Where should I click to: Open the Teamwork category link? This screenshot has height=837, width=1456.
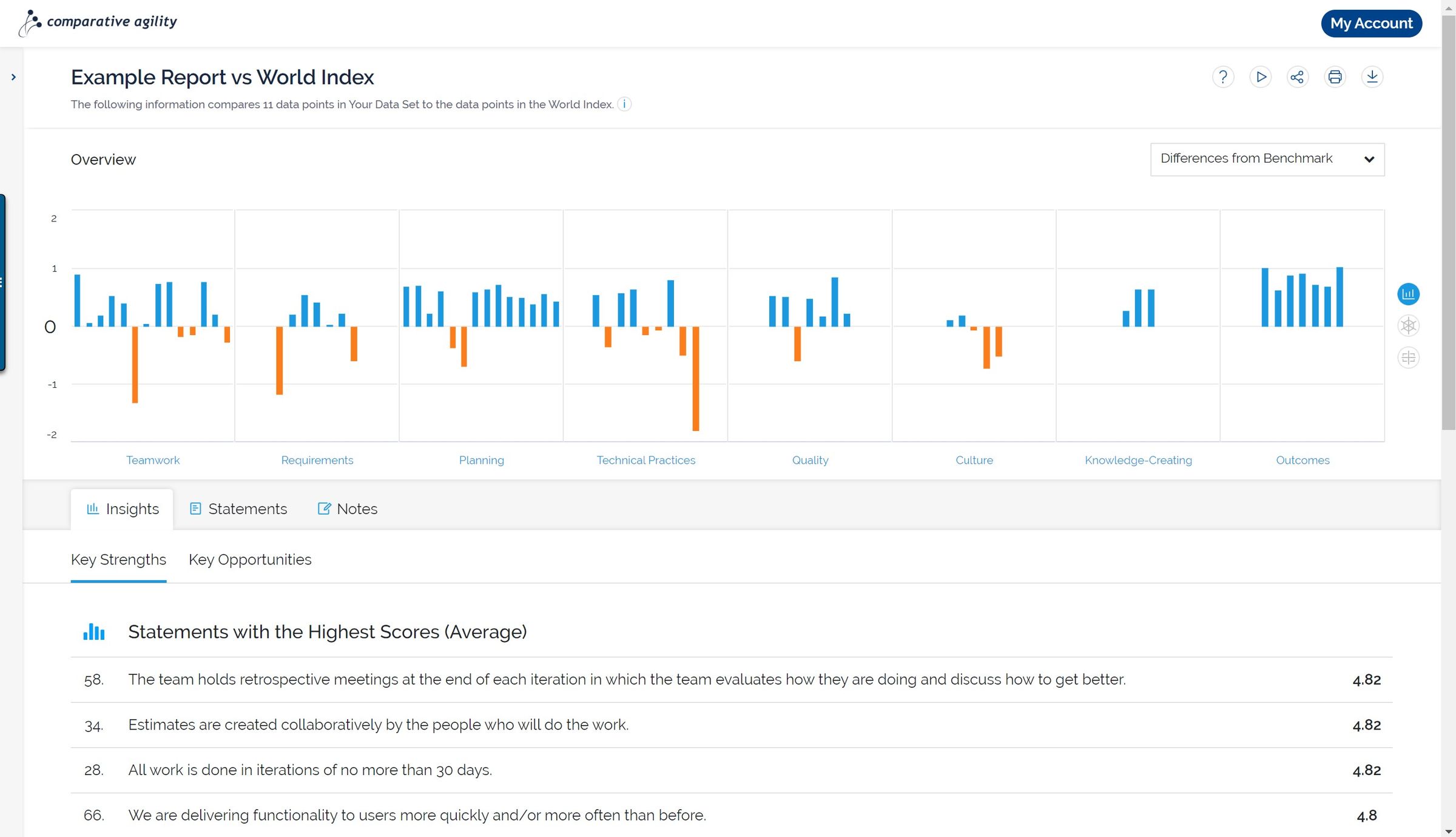click(x=152, y=459)
